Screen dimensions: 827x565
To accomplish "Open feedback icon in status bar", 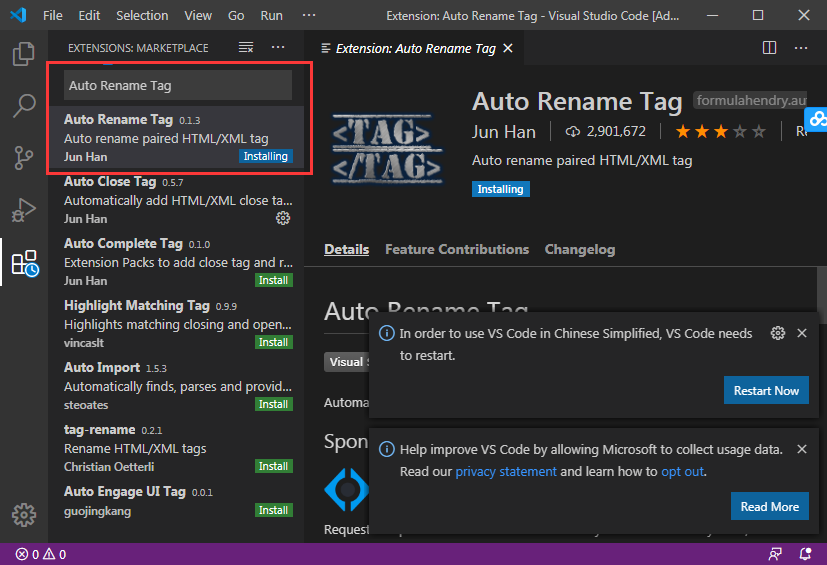I will [x=775, y=554].
